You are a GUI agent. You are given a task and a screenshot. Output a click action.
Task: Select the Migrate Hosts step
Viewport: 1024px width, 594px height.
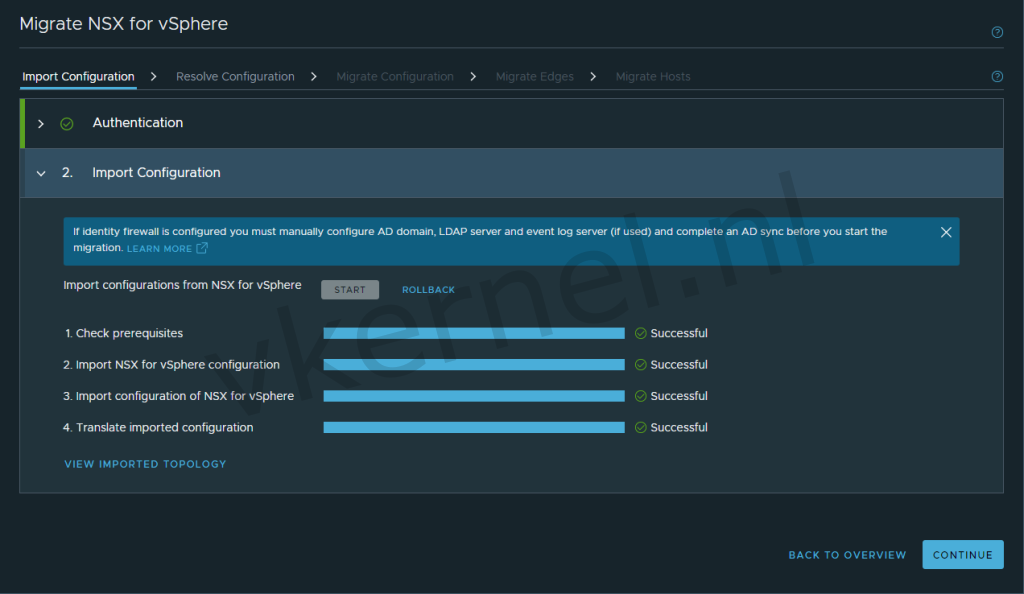tap(652, 76)
